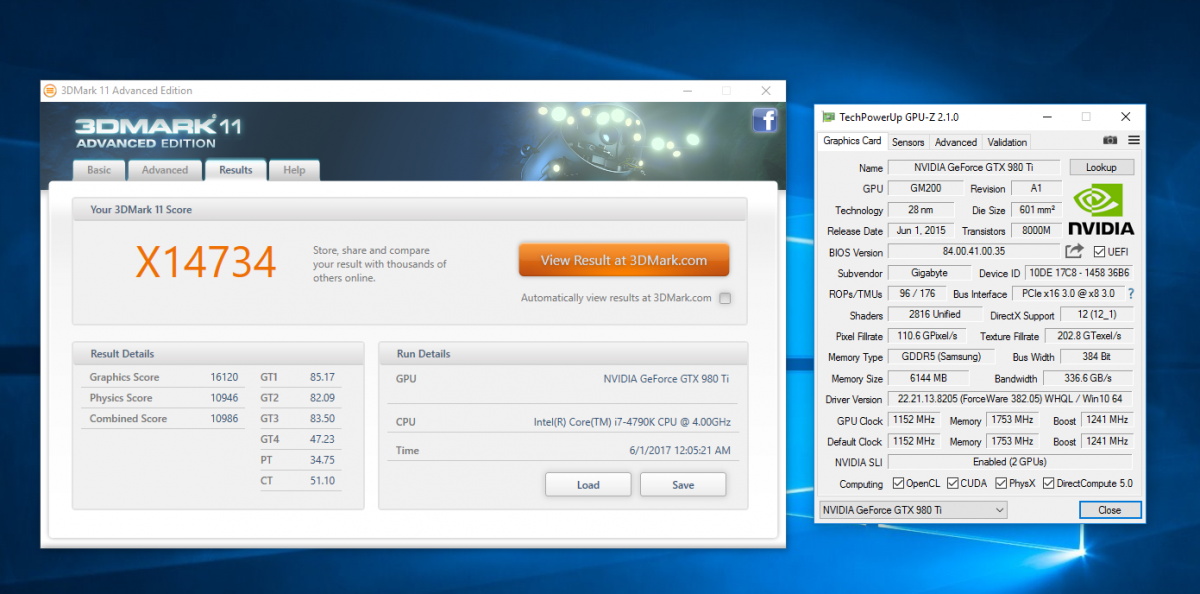Click the X14734 score text
Screen dimensions: 1200x594
pyautogui.click(x=205, y=262)
